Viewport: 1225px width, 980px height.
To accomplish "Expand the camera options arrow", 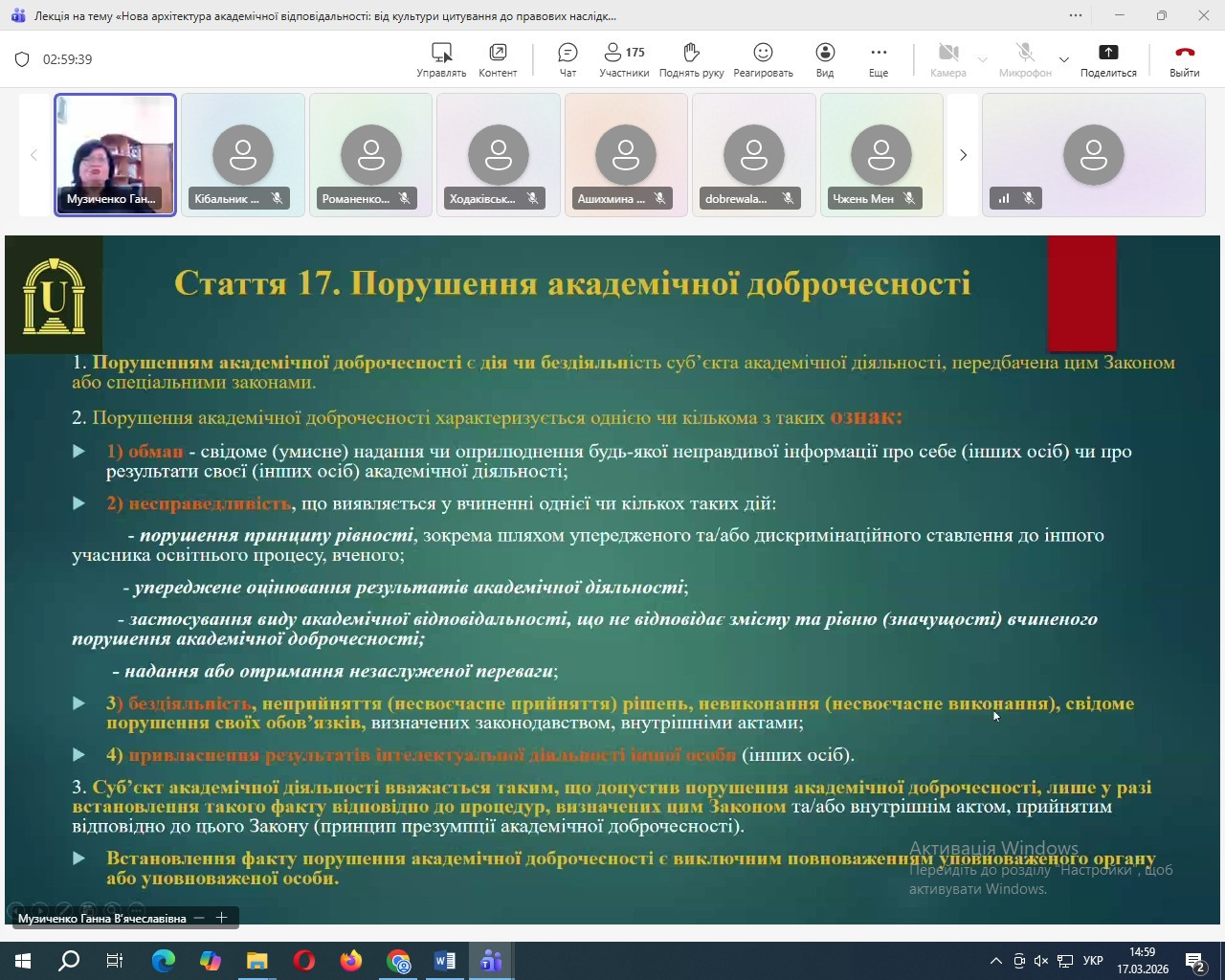I will click(x=982, y=60).
